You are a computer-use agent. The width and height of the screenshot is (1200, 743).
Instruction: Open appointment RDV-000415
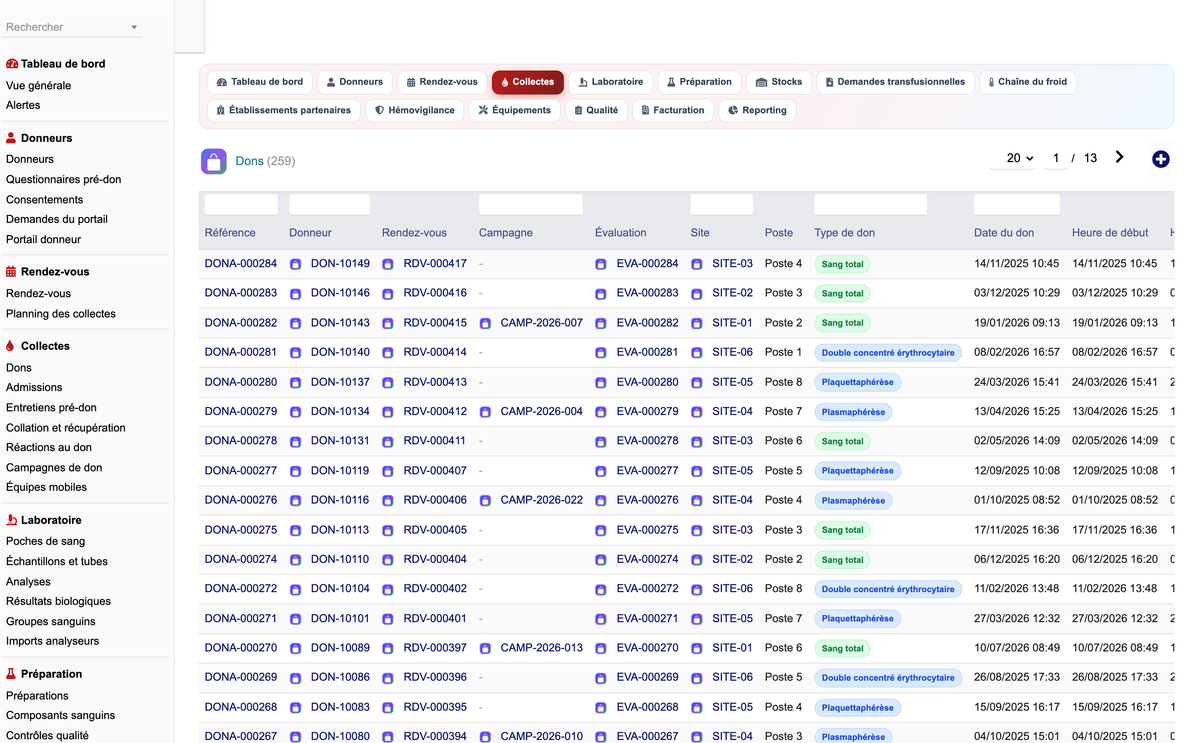click(435, 323)
